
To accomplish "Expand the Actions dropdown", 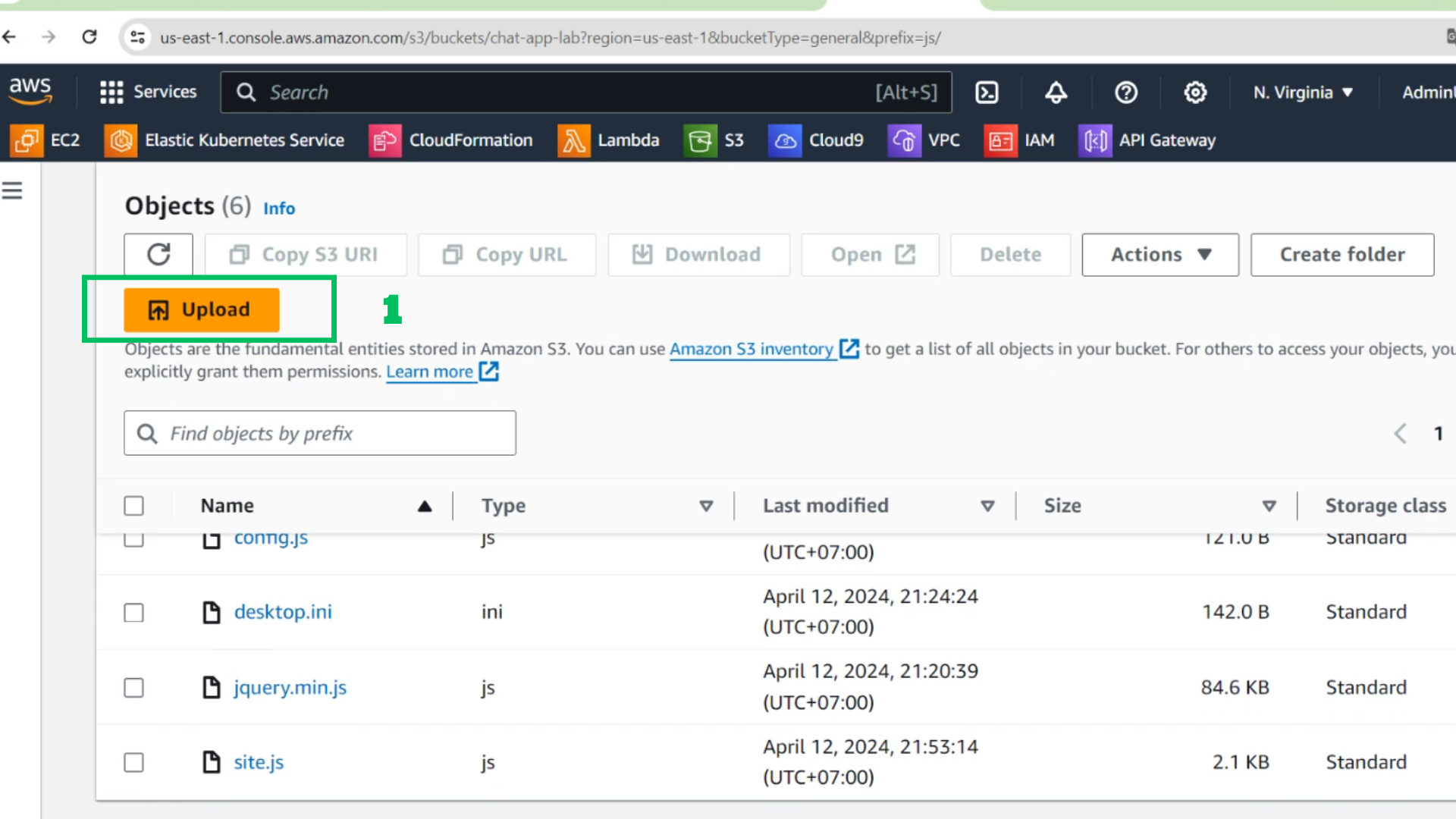I will coord(1160,255).
